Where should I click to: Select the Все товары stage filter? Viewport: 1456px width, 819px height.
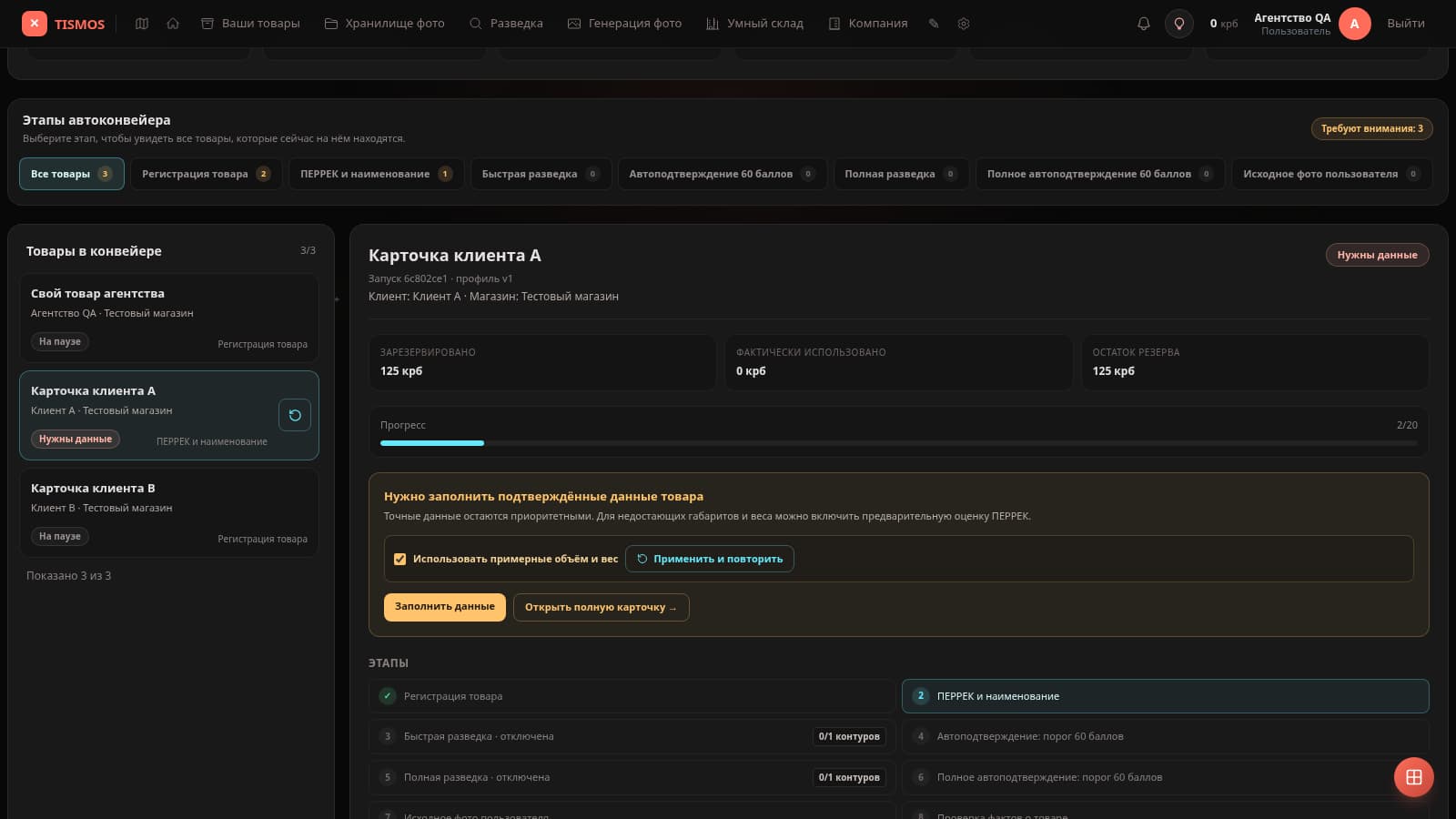[72, 174]
